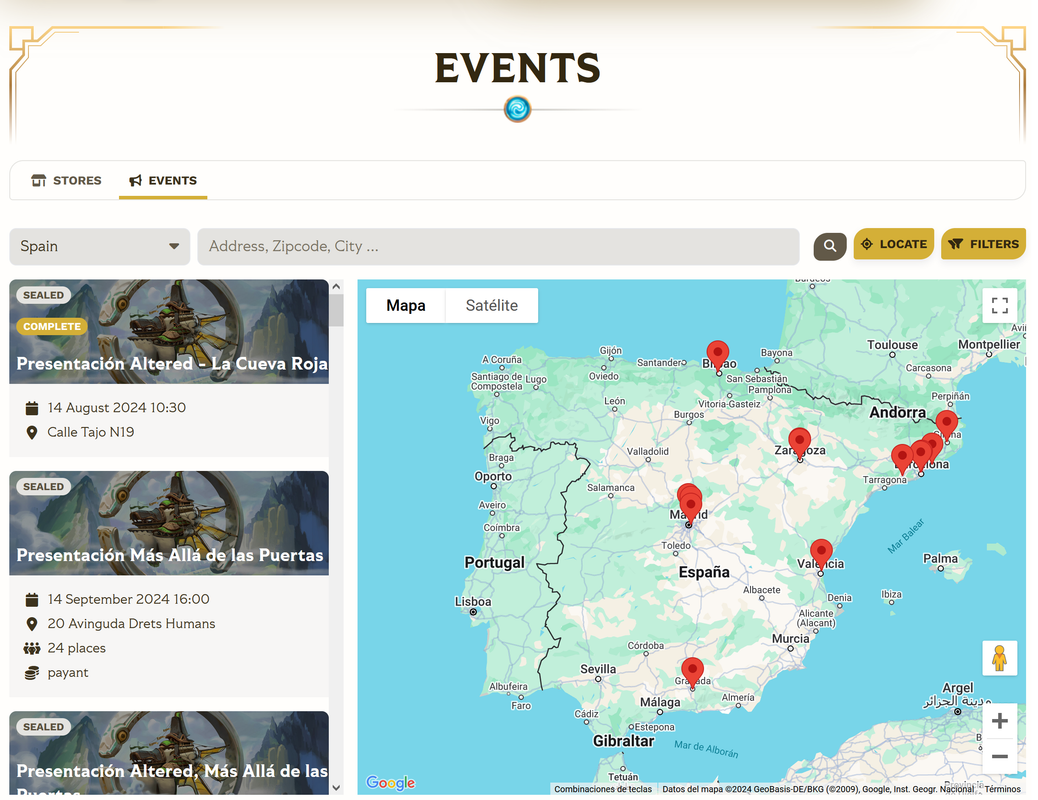Zoom in on the map
The image size is (1038, 800).
pyautogui.click(x=1000, y=721)
